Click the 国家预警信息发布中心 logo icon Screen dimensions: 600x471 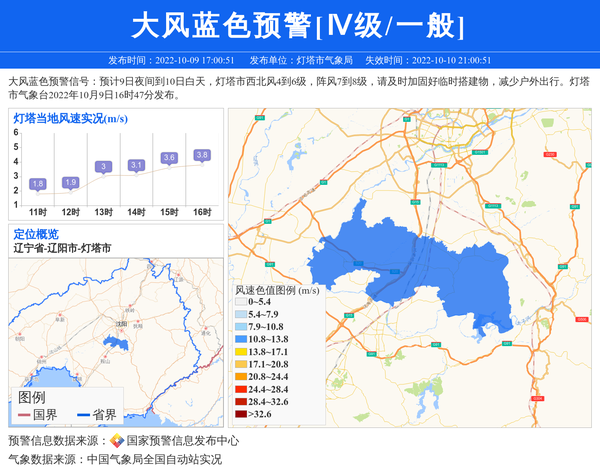click(117, 441)
